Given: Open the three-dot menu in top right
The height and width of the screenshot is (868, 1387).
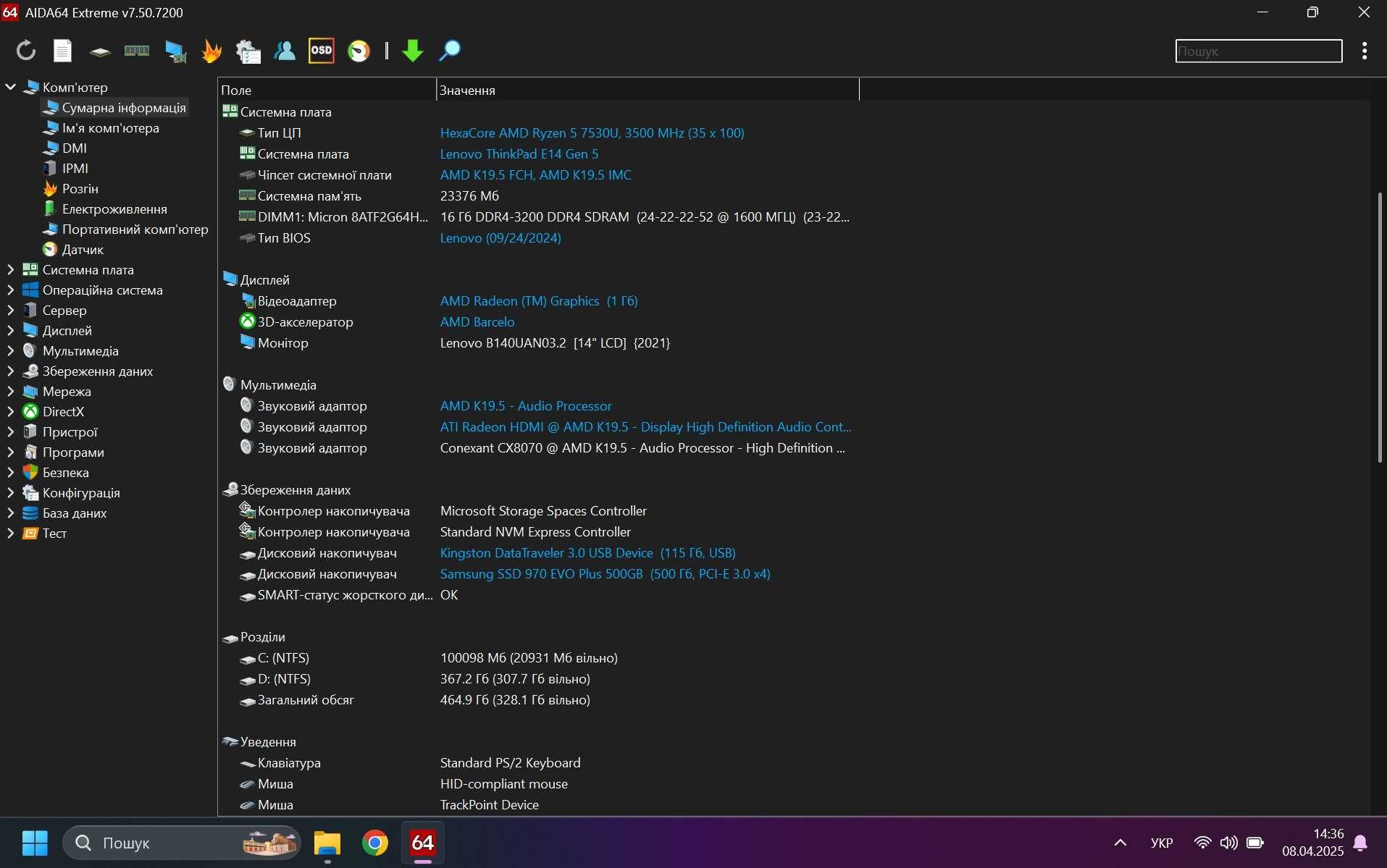Looking at the screenshot, I should (x=1365, y=51).
